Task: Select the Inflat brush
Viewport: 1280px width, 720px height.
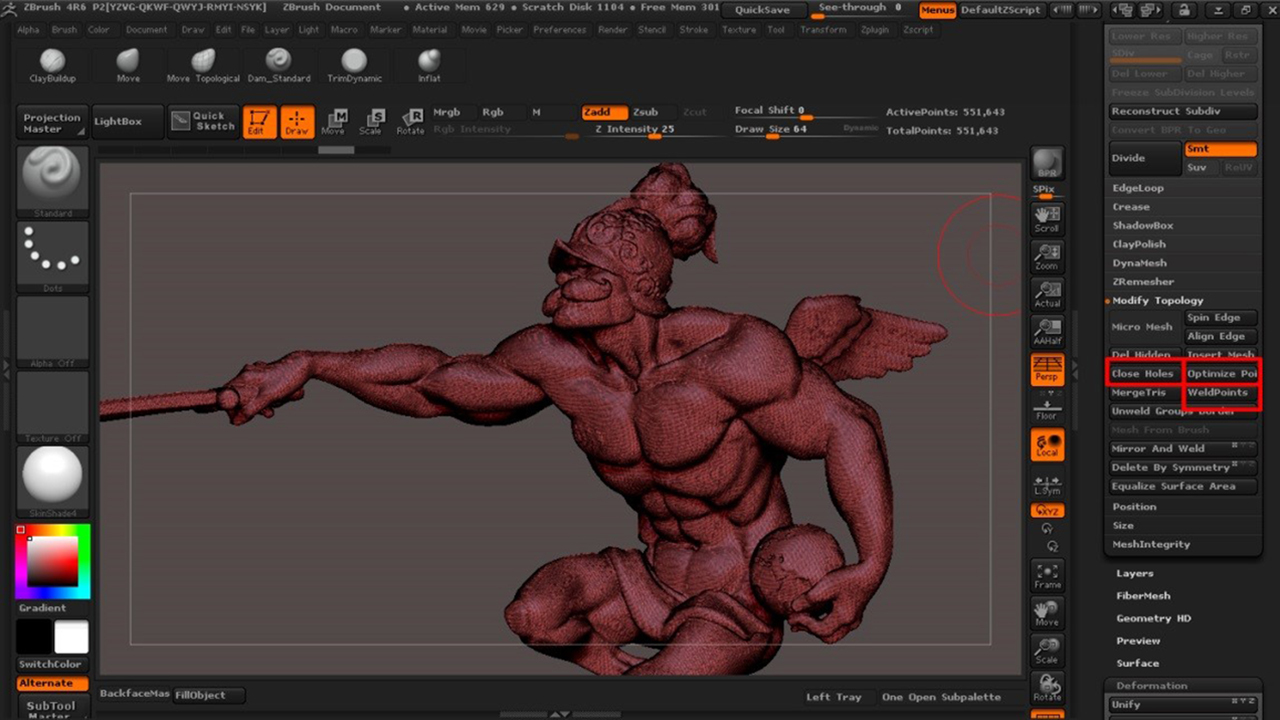Action: (429, 64)
